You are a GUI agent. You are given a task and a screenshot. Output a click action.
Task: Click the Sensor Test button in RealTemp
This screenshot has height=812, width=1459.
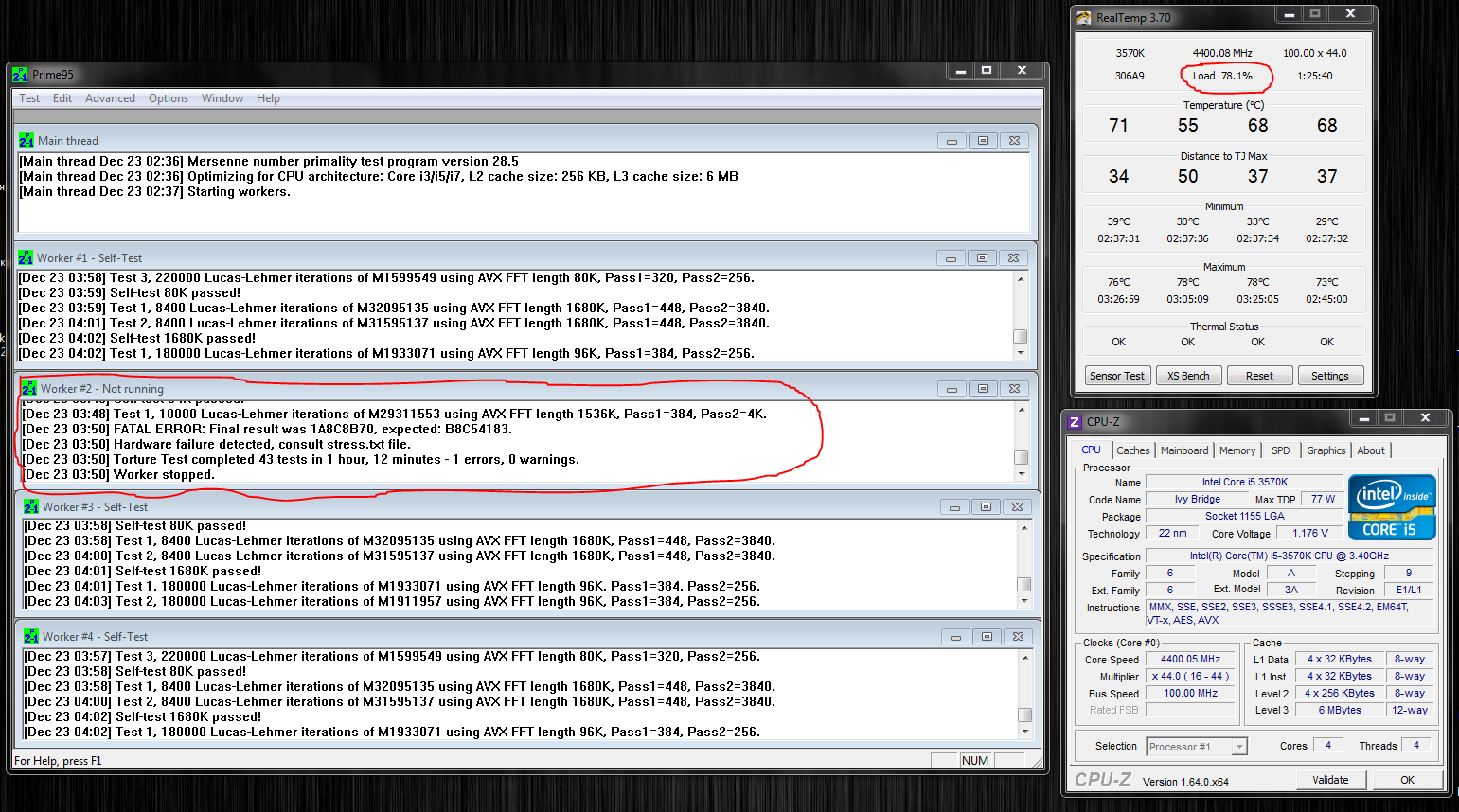(1117, 376)
